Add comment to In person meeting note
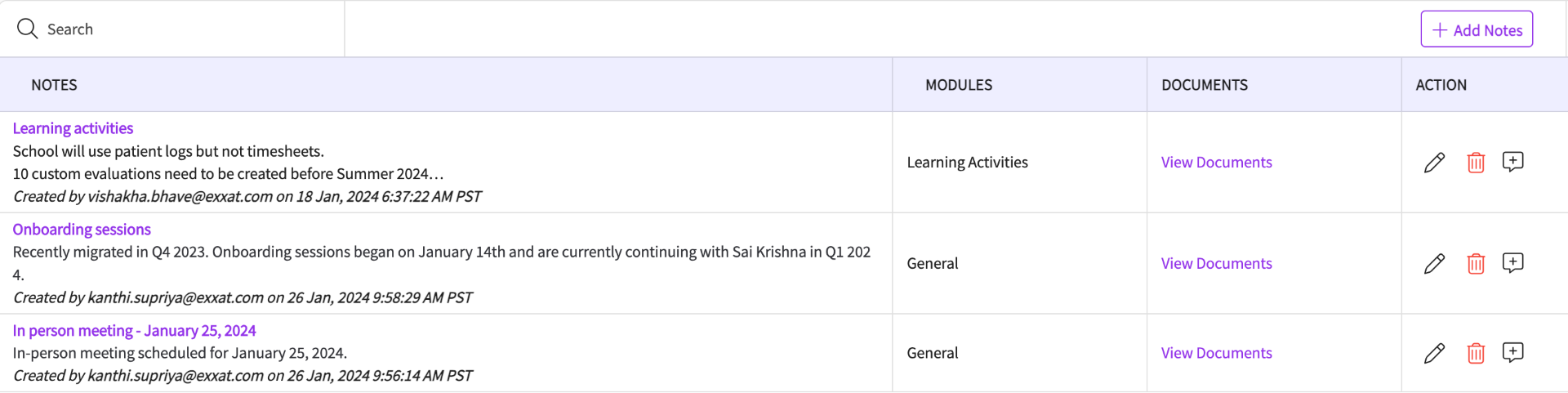Image resolution: width=1568 pixels, height=393 pixels. [1512, 352]
